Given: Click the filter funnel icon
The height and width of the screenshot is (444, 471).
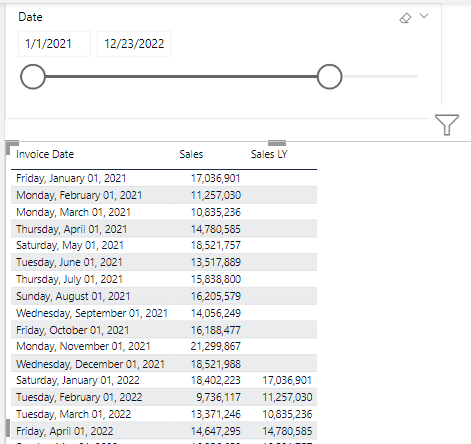Looking at the screenshot, I should click(447, 124).
